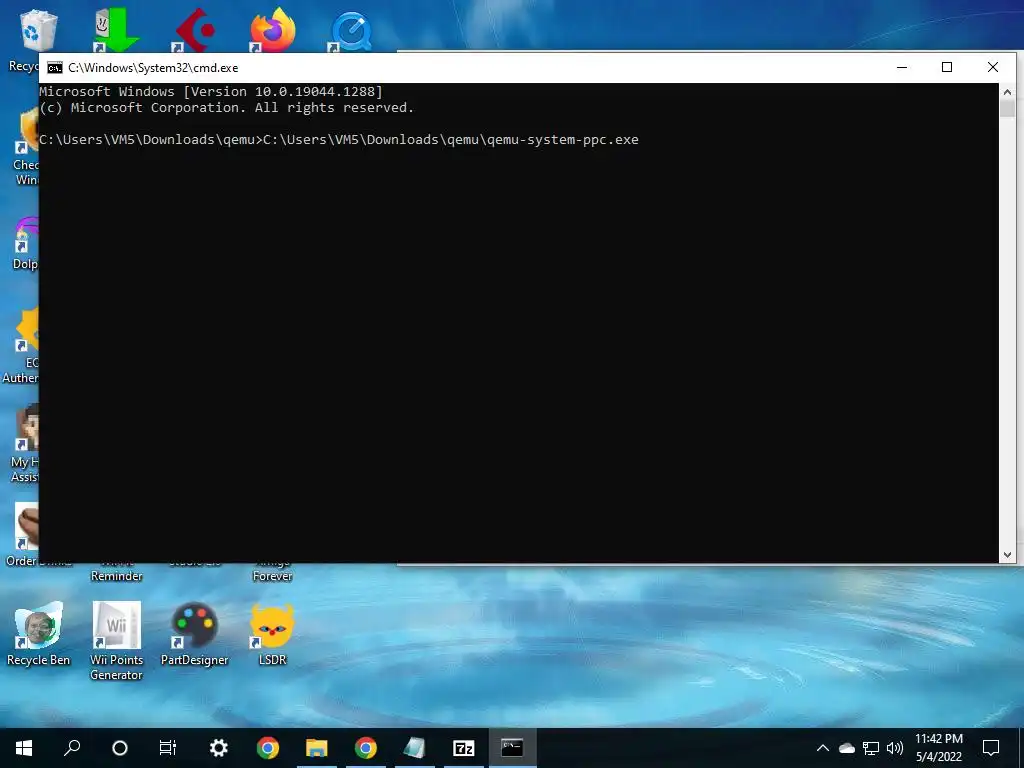Open the Action Center notifications icon

[991, 748]
